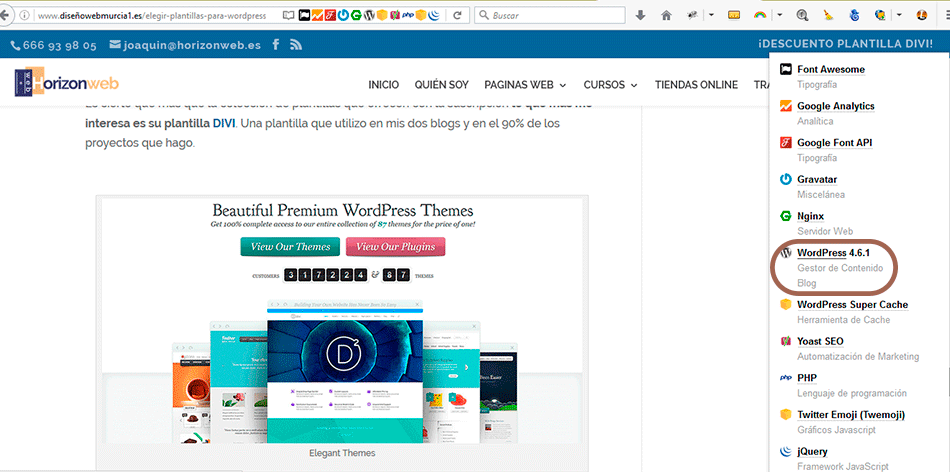Reload the page with the refresh arrow

[x=458, y=15]
